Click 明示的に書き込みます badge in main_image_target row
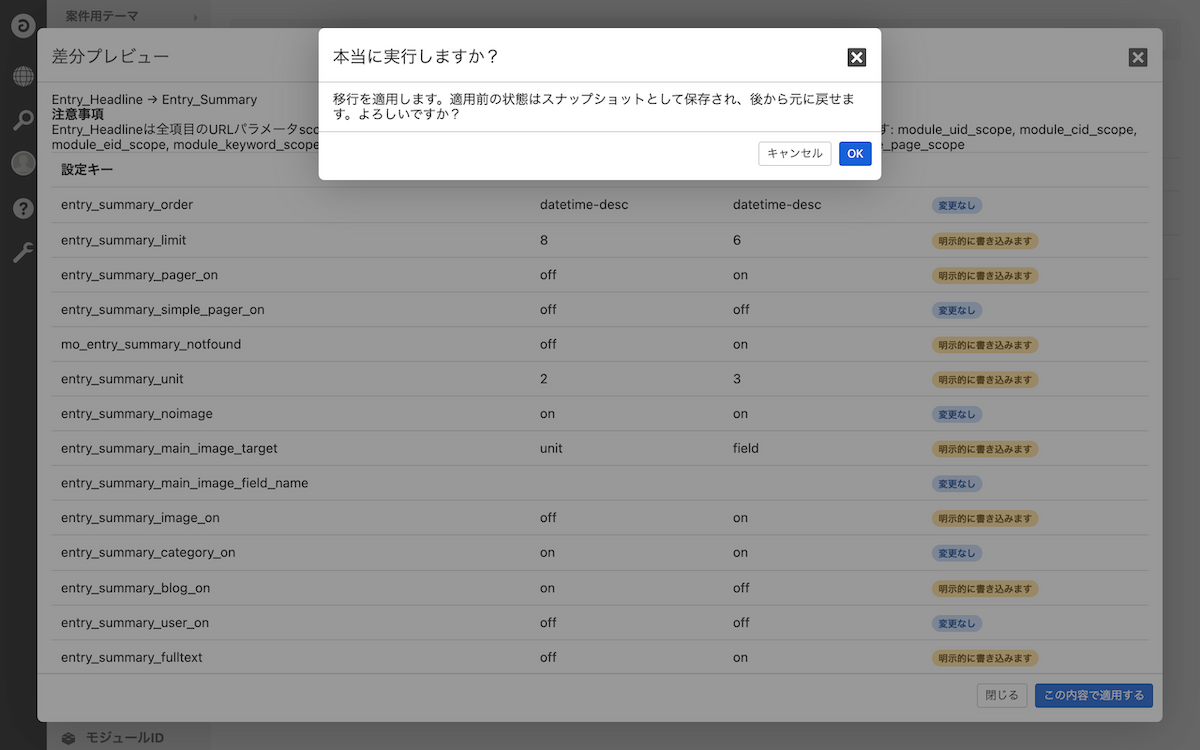Image resolution: width=1200 pixels, height=750 pixels. click(x=985, y=449)
